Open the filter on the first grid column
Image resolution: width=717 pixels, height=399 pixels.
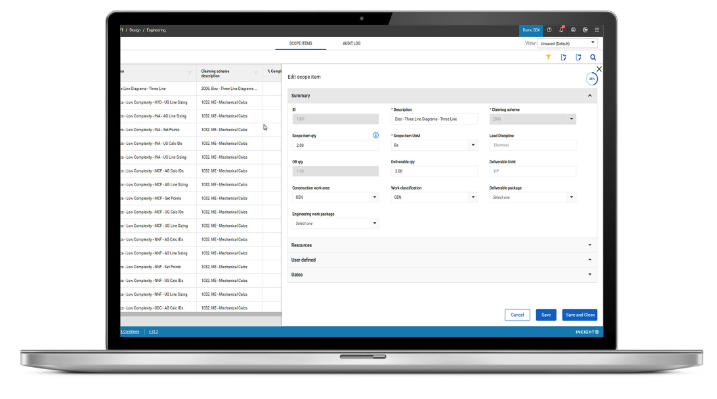pos(189,73)
